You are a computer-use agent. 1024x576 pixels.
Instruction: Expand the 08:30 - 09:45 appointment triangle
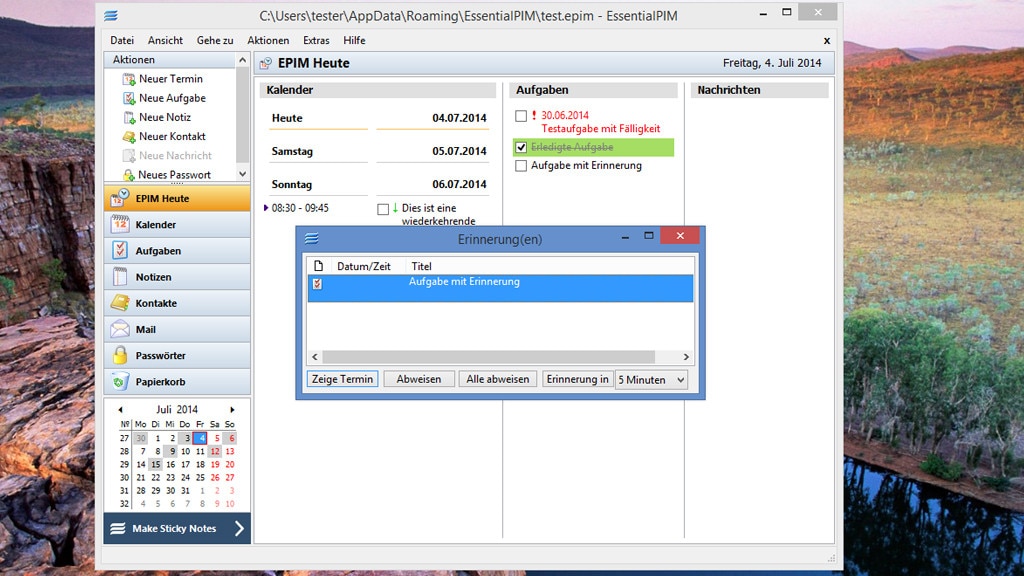tap(266, 208)
